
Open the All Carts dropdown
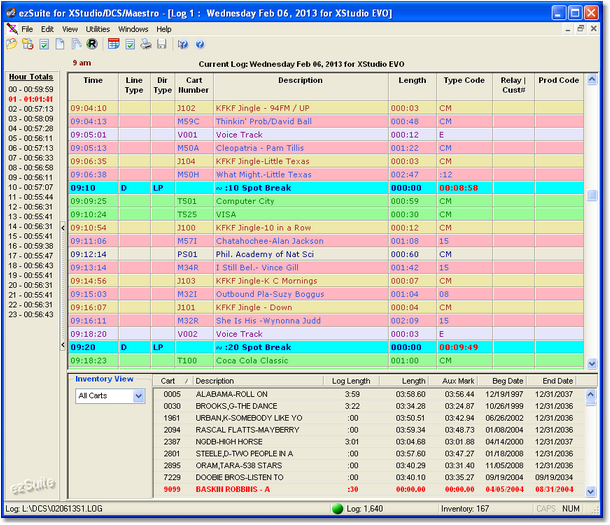pyautogui.click(x=138, y=396)
